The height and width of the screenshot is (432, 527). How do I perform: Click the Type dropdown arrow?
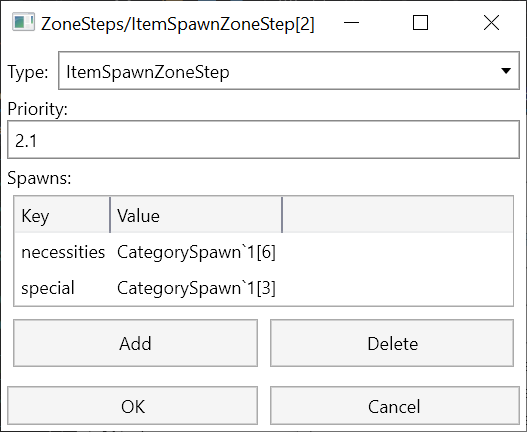(x=506, y=71)
